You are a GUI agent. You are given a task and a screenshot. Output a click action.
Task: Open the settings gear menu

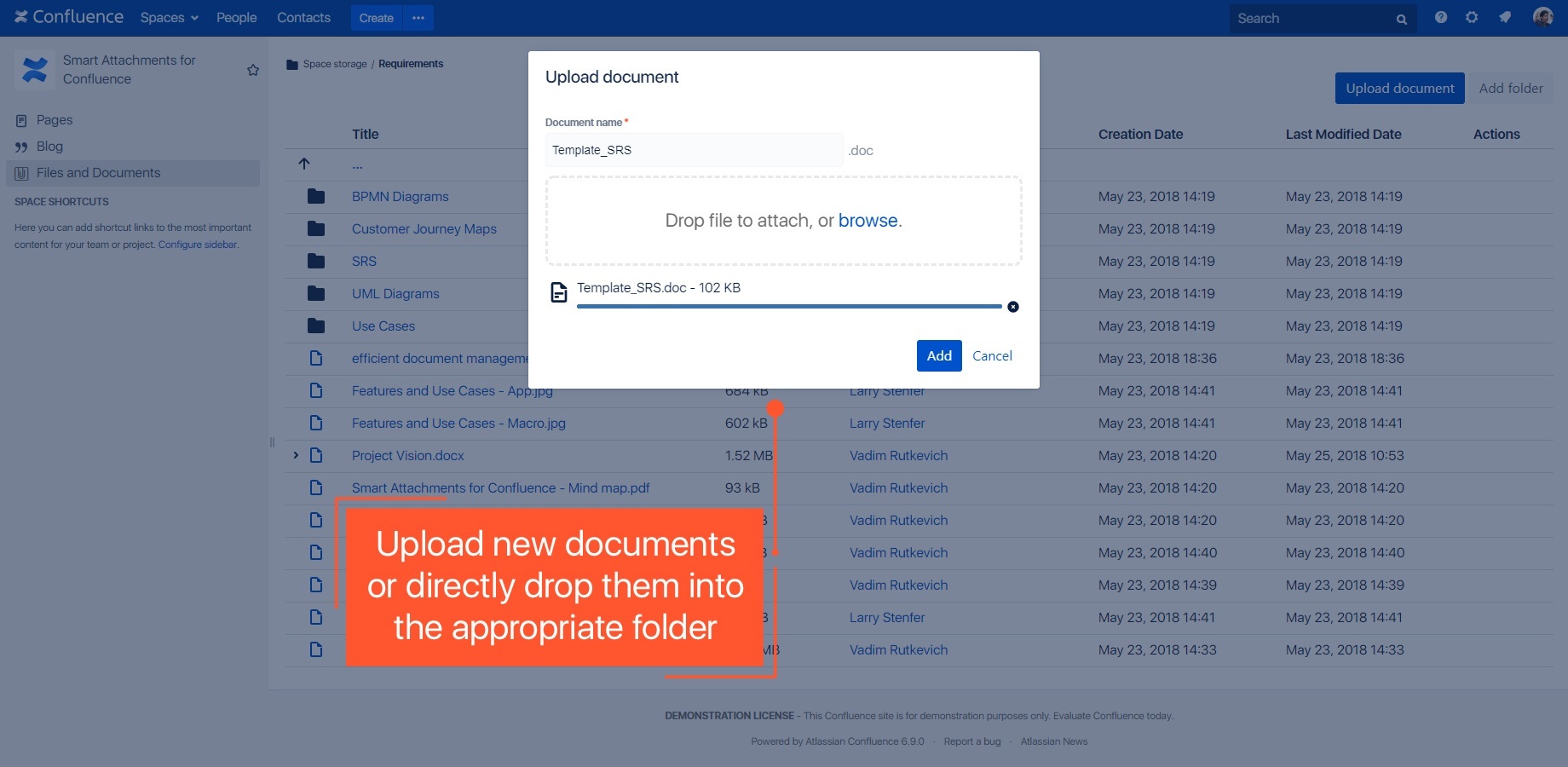click(1472, 18)
